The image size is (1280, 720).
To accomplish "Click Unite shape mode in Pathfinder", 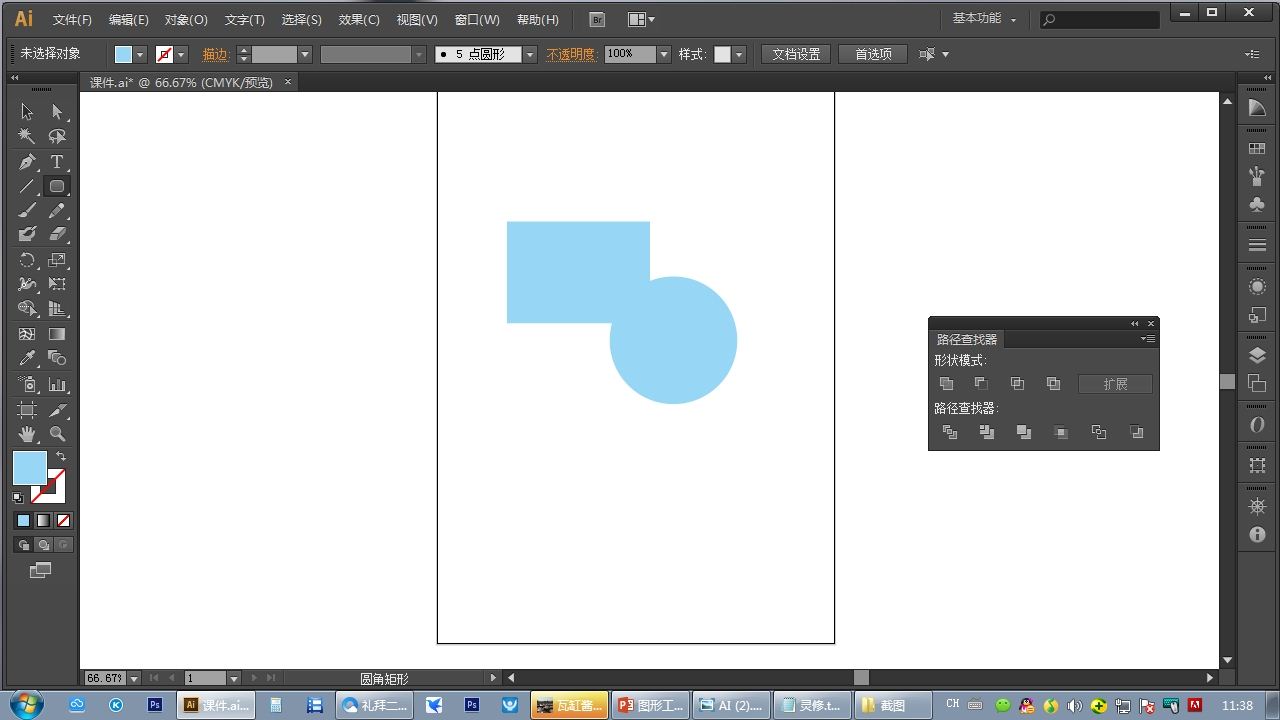I will 946,384.
